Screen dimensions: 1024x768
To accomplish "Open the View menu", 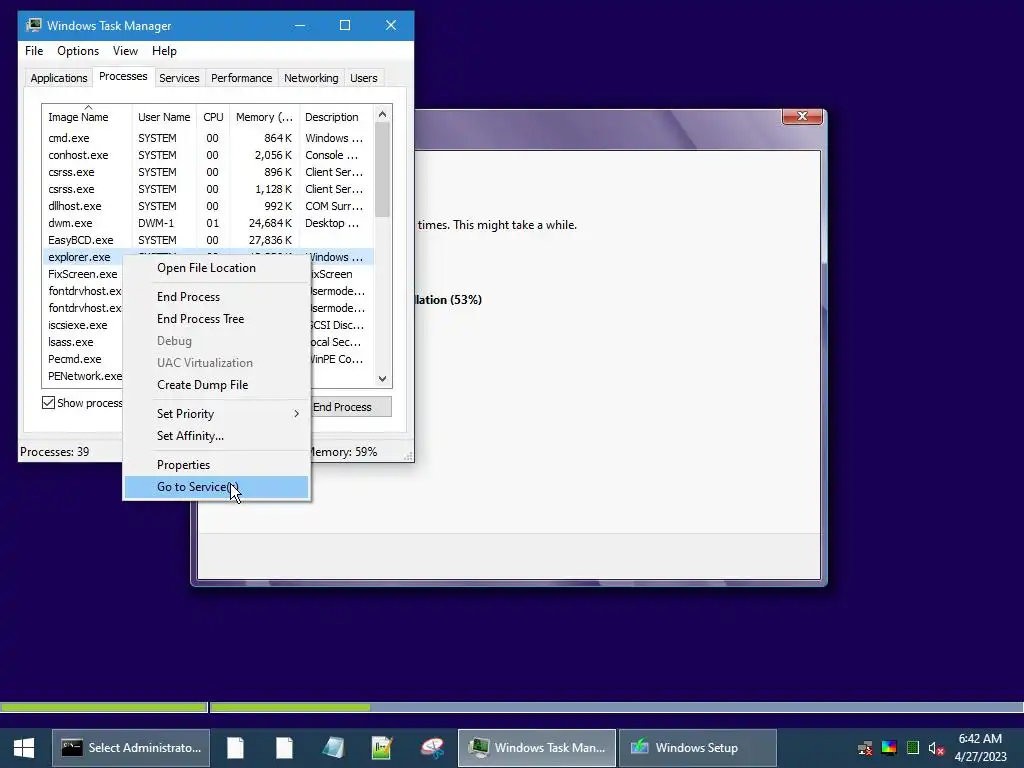I will click(x=125, y=51).
